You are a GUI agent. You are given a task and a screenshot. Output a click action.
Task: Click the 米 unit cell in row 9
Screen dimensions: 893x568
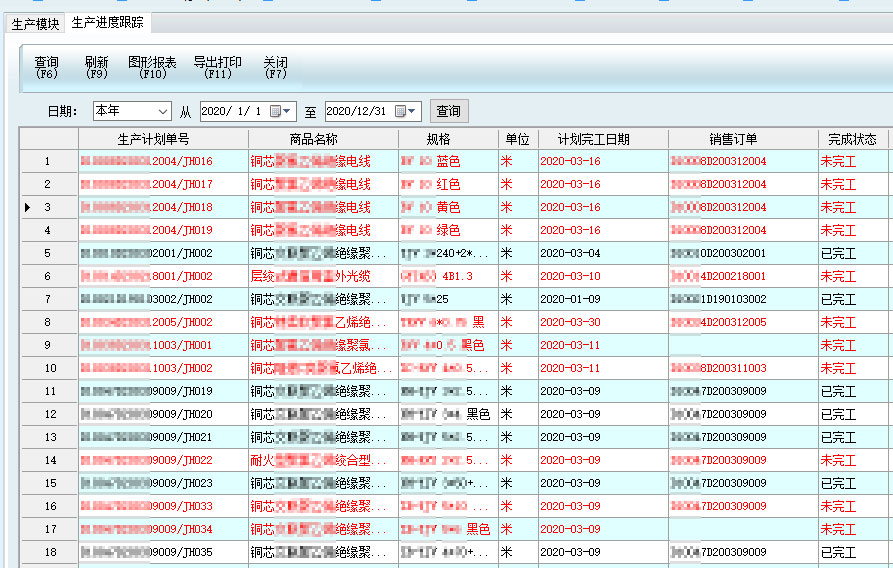[518, 345]
